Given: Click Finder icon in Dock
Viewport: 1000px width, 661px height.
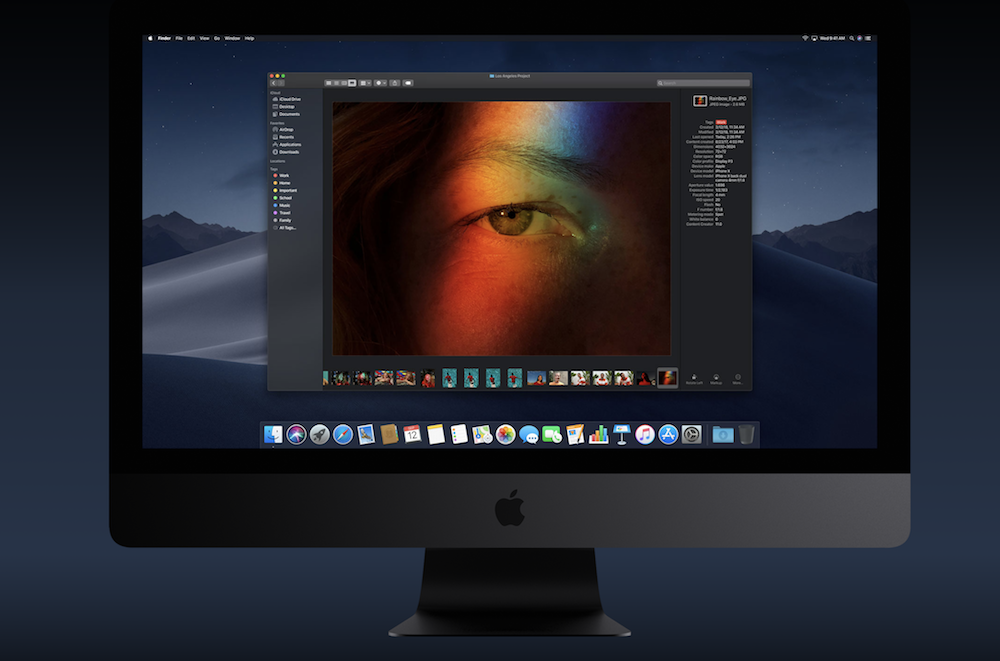Looking at the screenshot, I should 273,434.
